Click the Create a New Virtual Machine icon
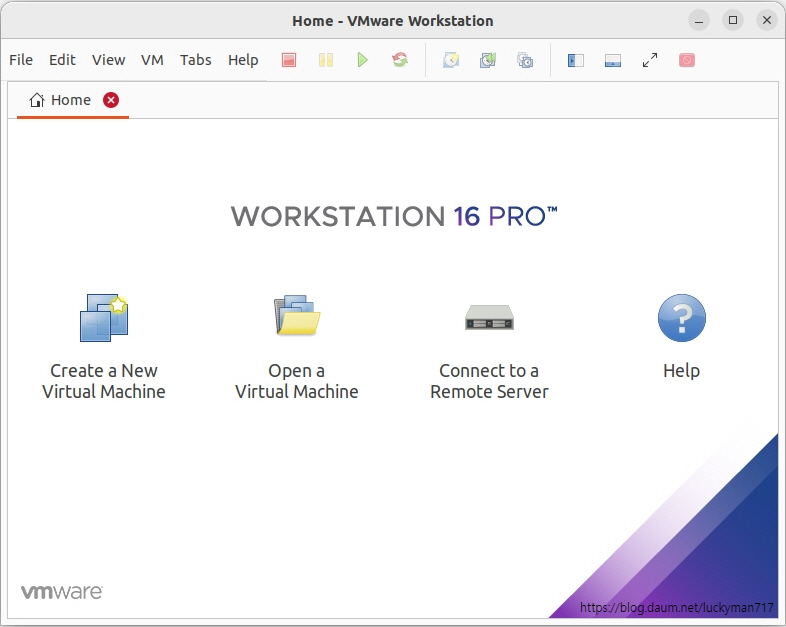Screen dimensions: 786x627 point(104,318)
